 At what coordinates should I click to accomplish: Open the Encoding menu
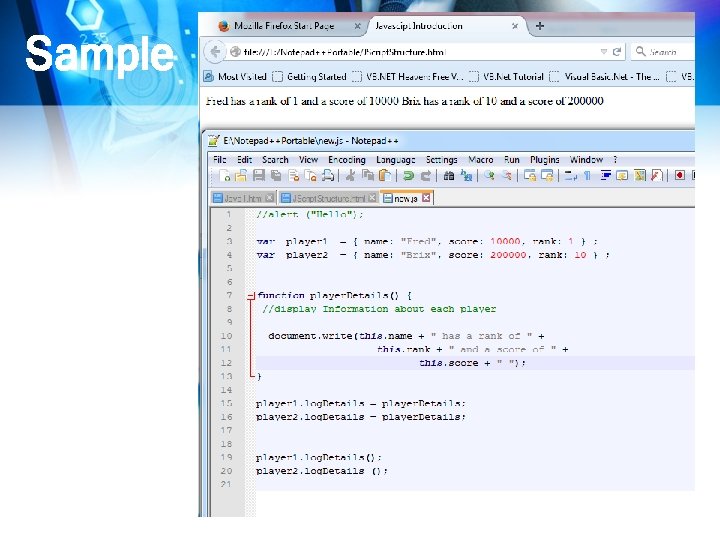[x=347, y=159]
